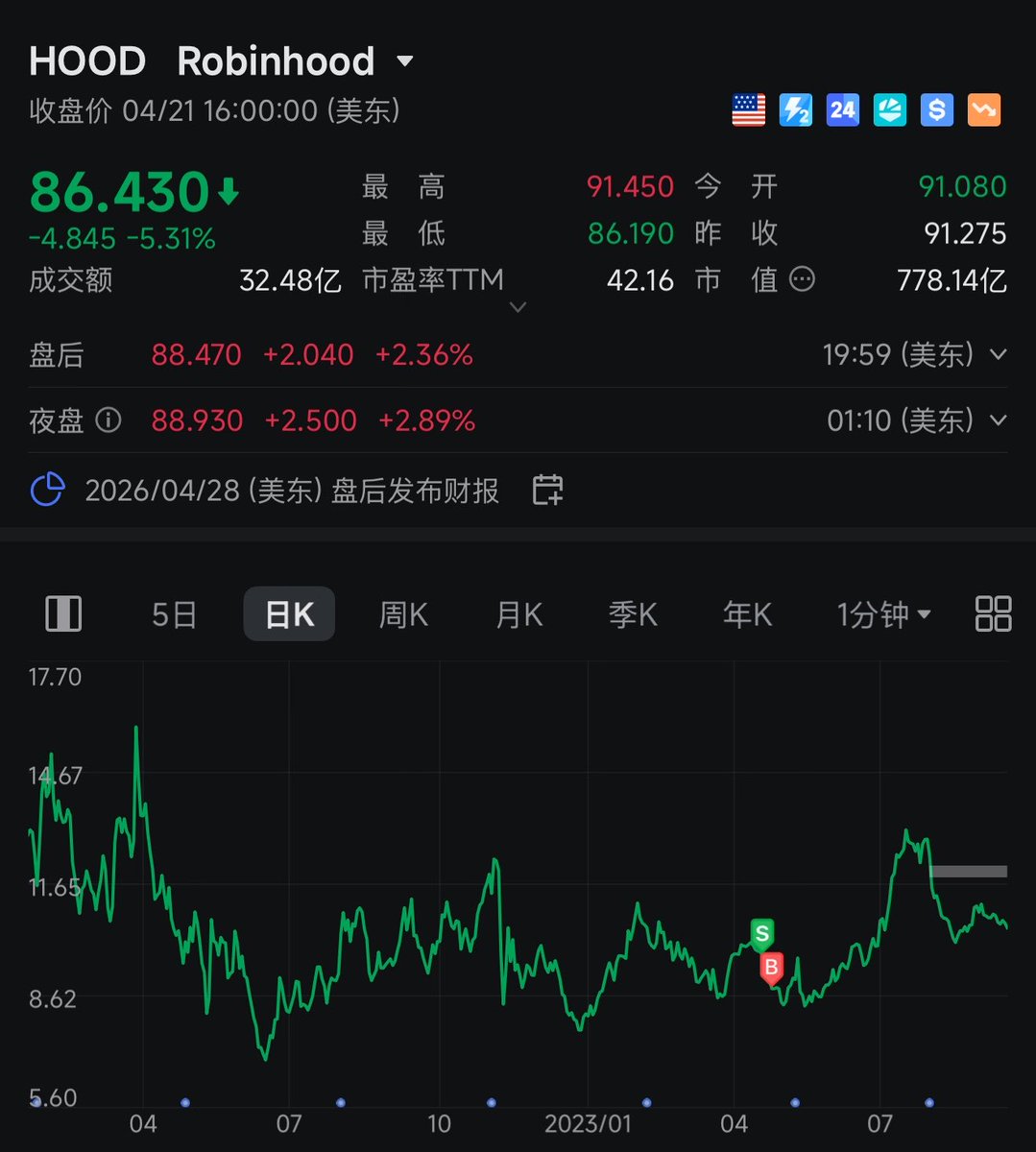Tap the earnings pie chart icon
Viewport: 1036px width, 1152px height.
coord(48,491)
